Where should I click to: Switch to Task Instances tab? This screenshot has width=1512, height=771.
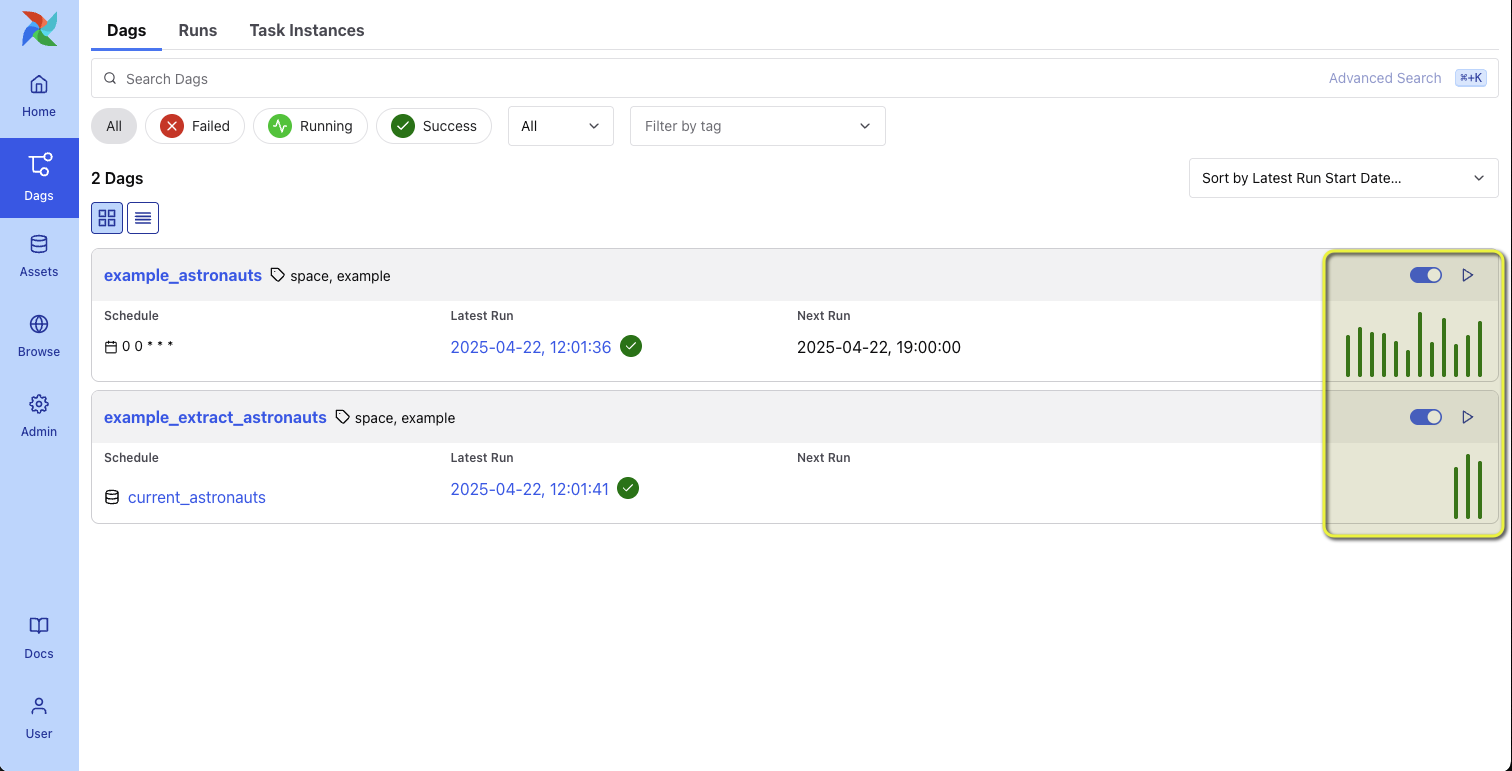pyautogui.click(x=307, y=30)
